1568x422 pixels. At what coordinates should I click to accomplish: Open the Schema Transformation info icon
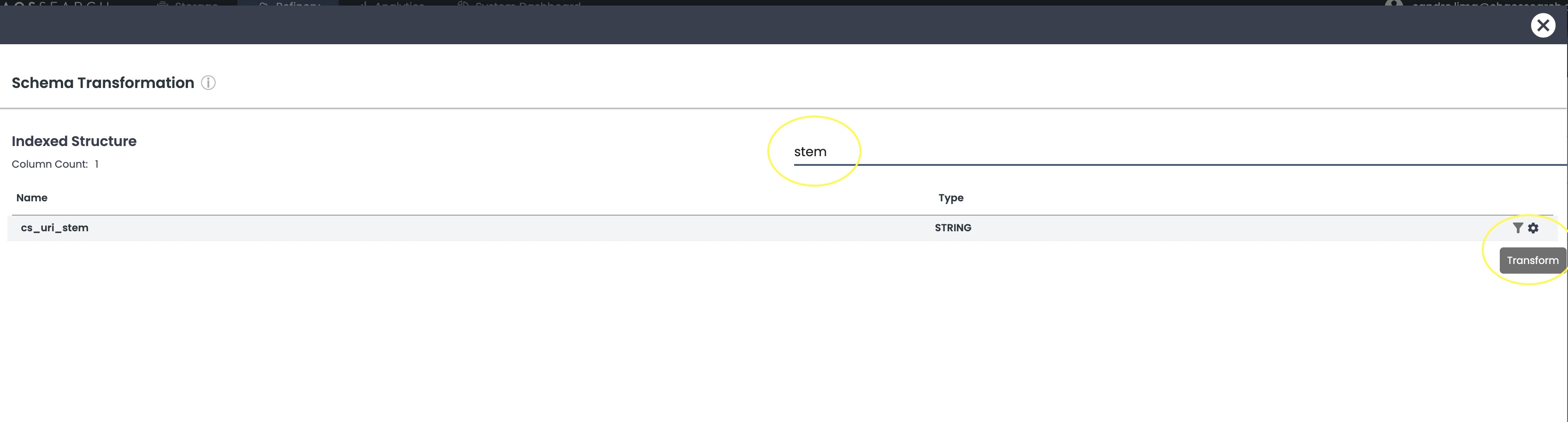click(x=208, y=83)
